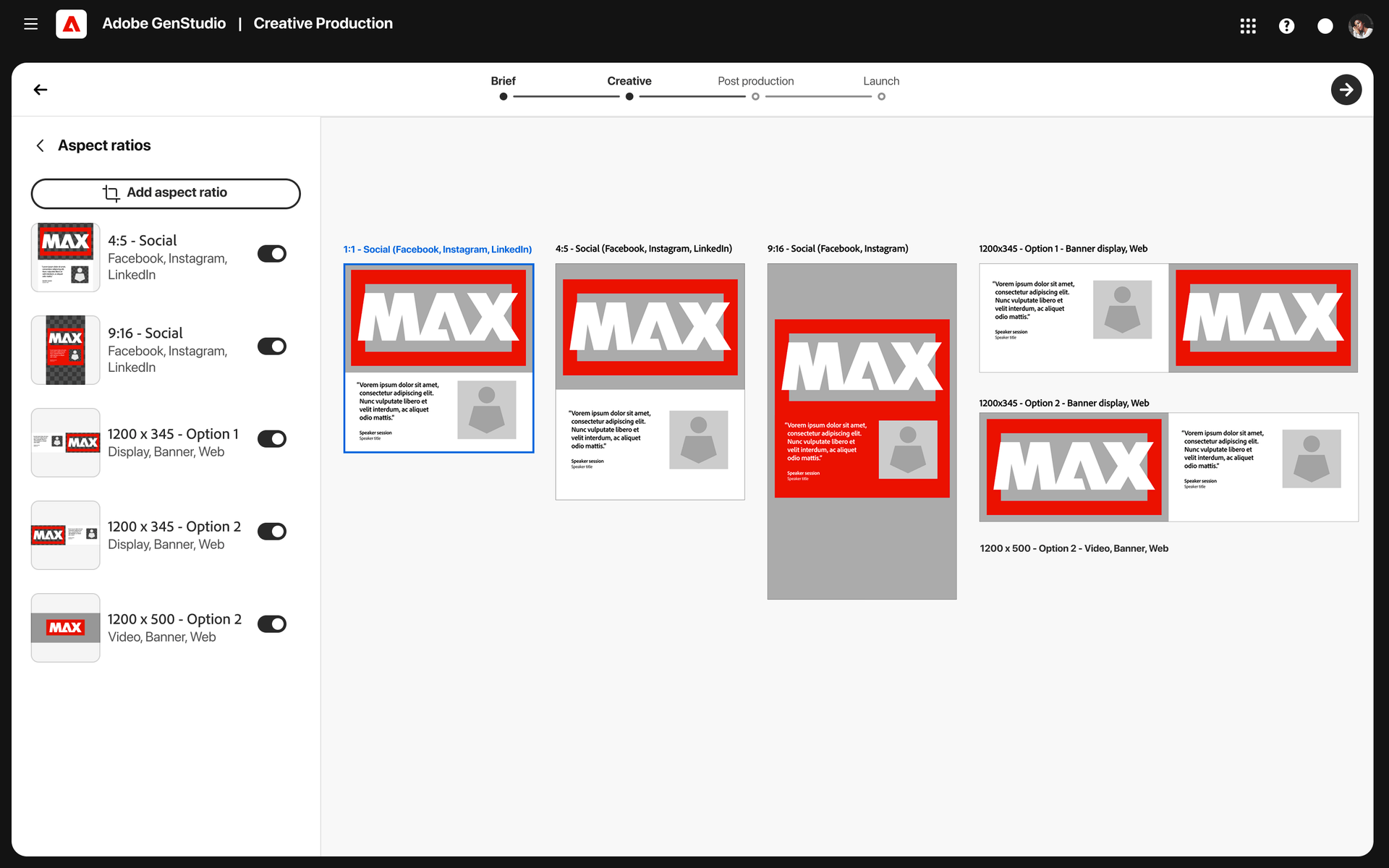Click Adobe GenStudio title text
The width and height of the screenshot is (1389, 868).
pos(164,24)
